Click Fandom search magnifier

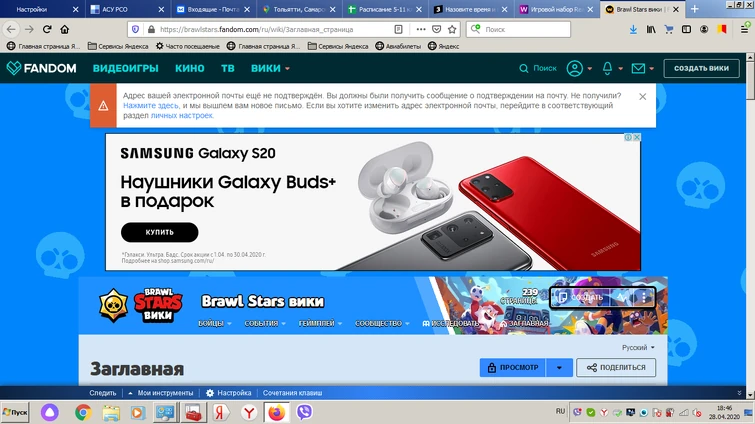(523, 69)
